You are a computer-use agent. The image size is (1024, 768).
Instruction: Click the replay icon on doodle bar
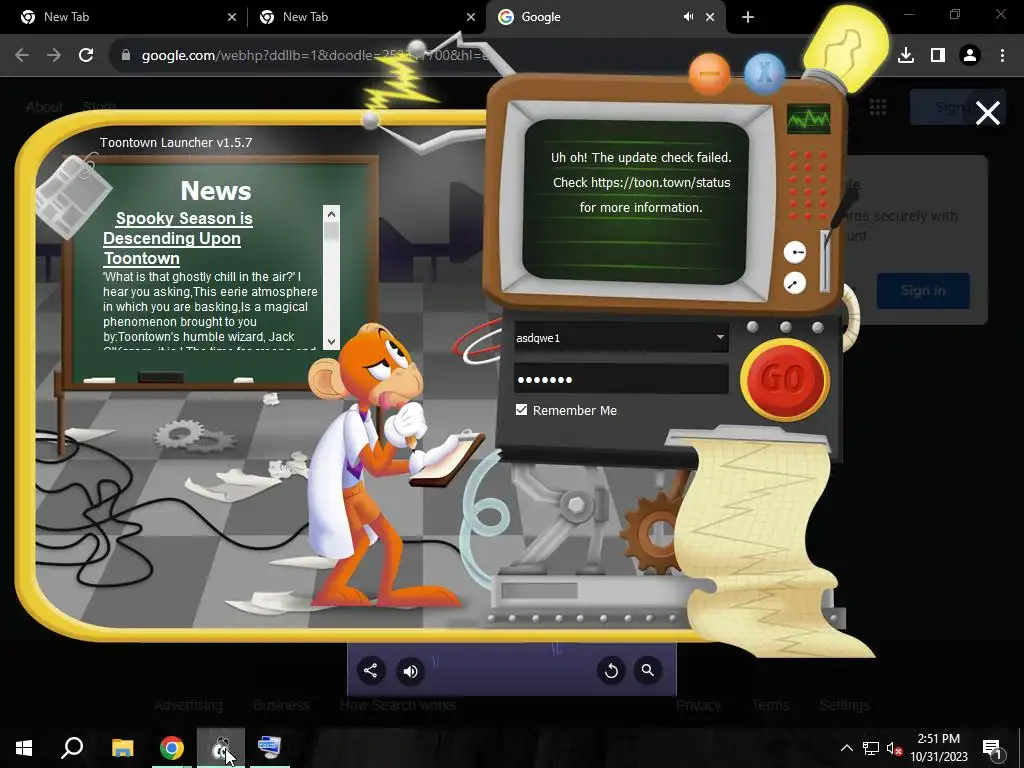click(x=611, y=671)
